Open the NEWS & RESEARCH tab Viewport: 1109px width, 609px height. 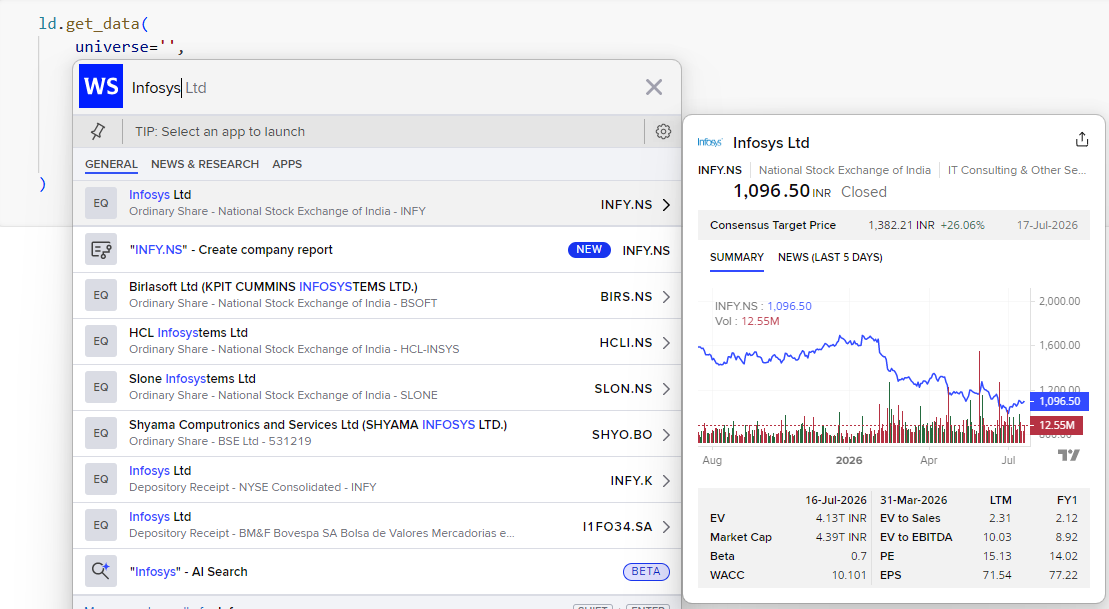(x=204, y=164)
